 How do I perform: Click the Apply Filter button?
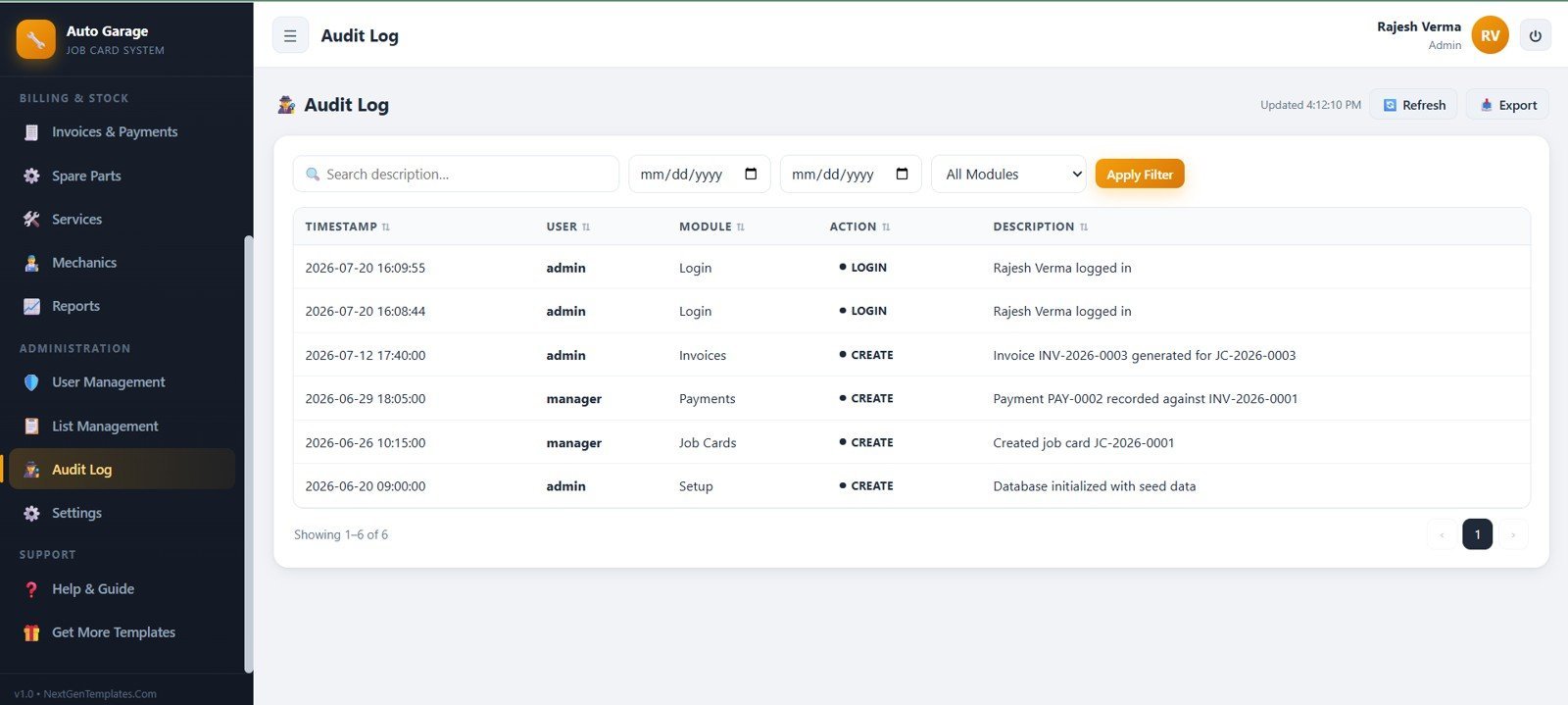[1140, 174]
